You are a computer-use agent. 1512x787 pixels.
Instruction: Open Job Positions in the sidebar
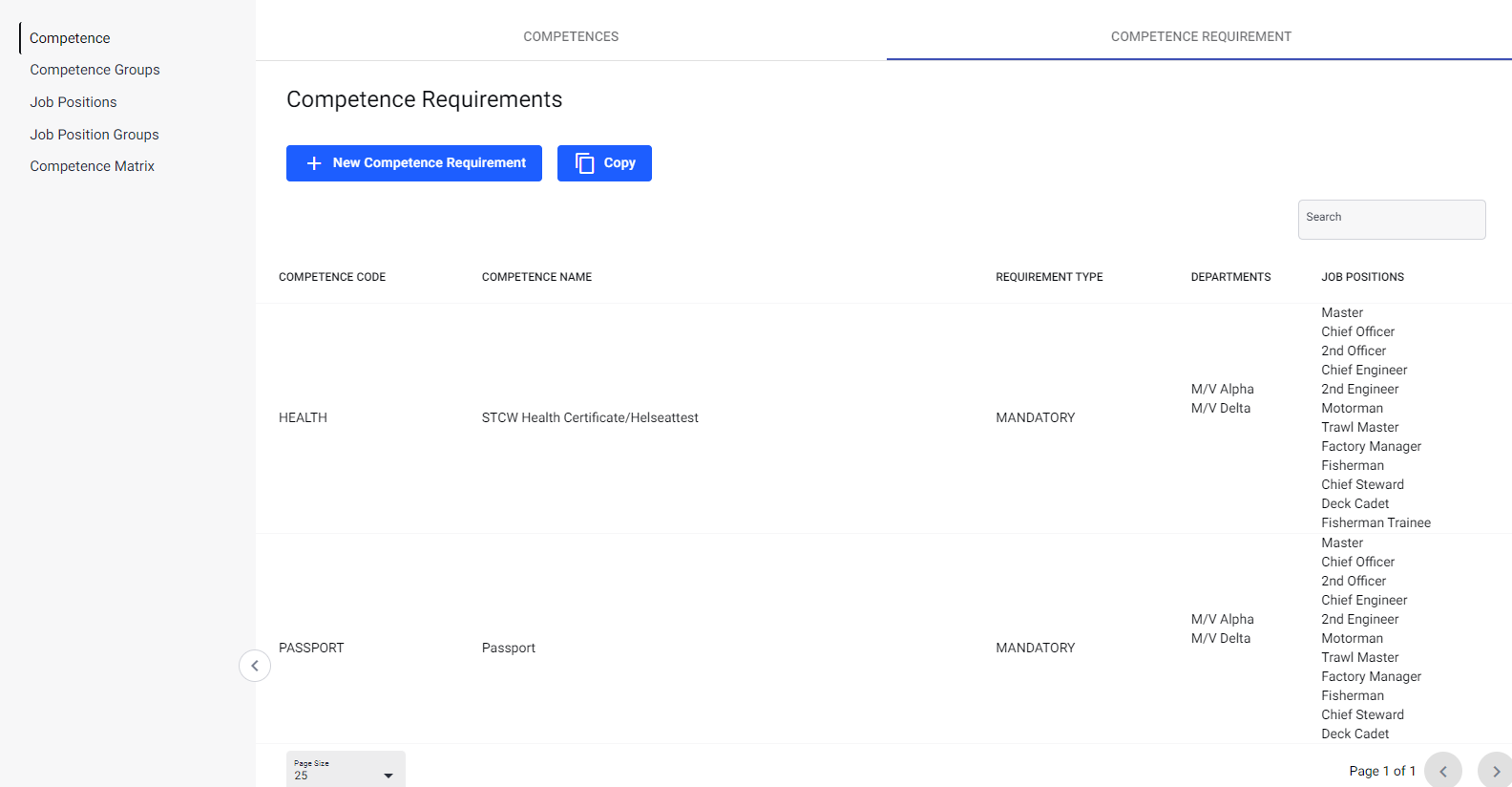tap(73, 102)
